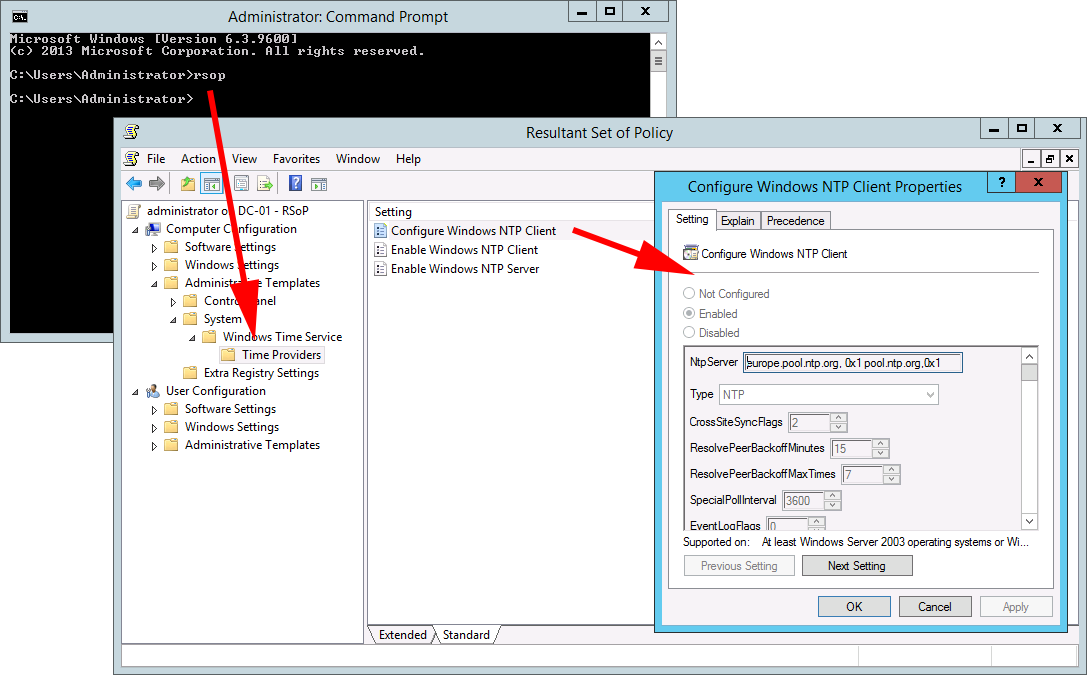Screen dimensions: 1087x675
Task: Click the Back navigation arrow in the toolbar
Action: [x=133, y=183]
